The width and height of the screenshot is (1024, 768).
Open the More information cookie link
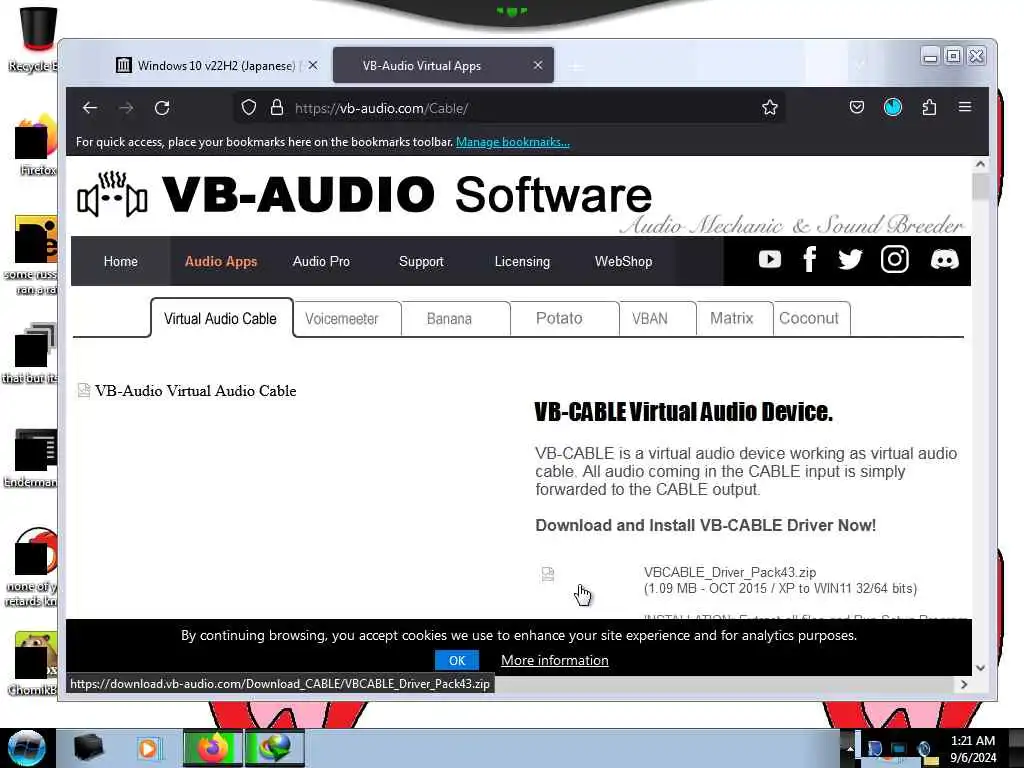click(x=554, y=660)
